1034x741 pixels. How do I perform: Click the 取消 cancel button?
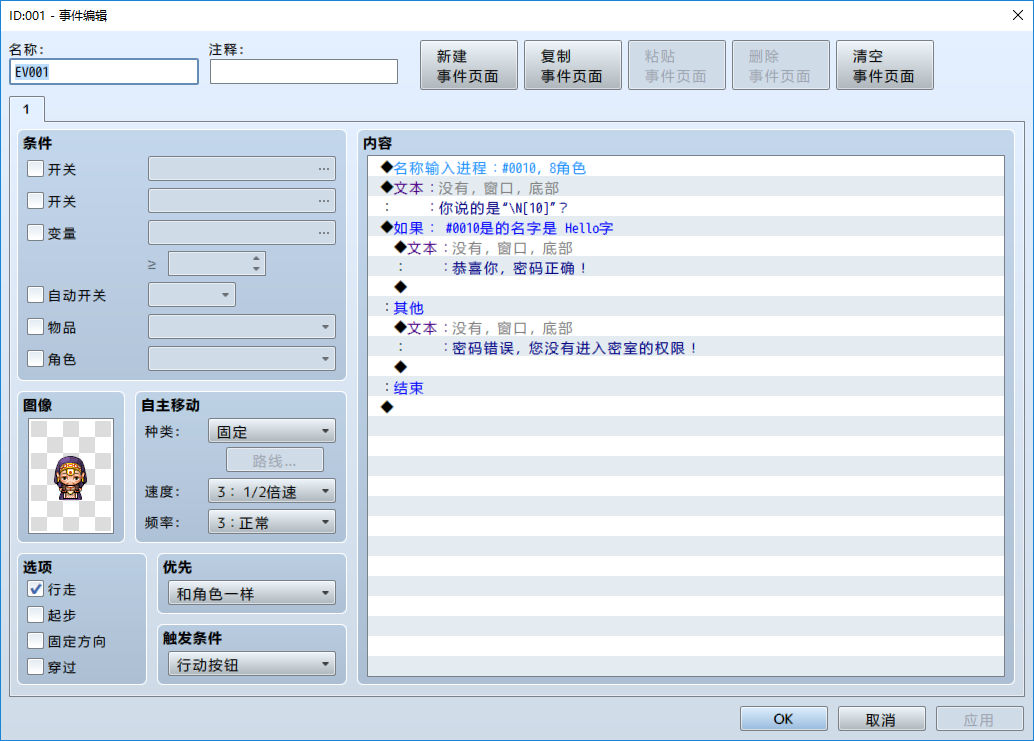click(882, 719)
